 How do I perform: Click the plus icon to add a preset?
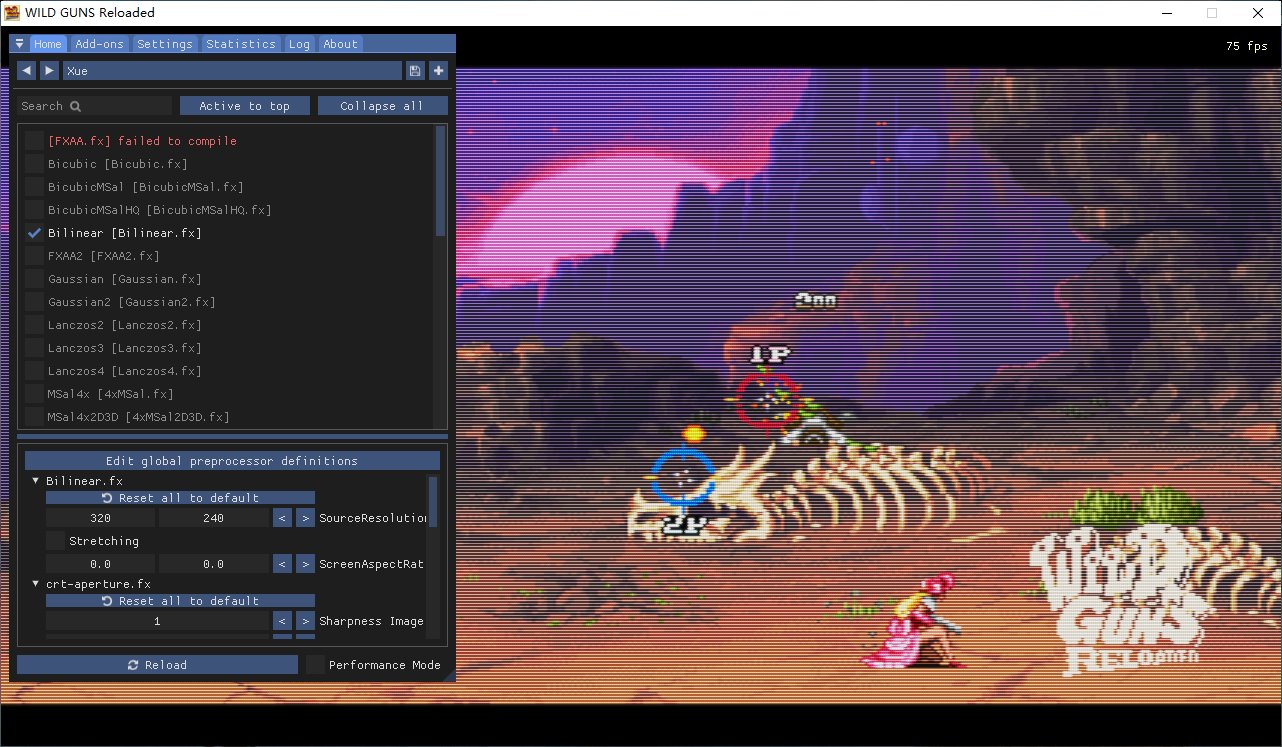[438, 70]
